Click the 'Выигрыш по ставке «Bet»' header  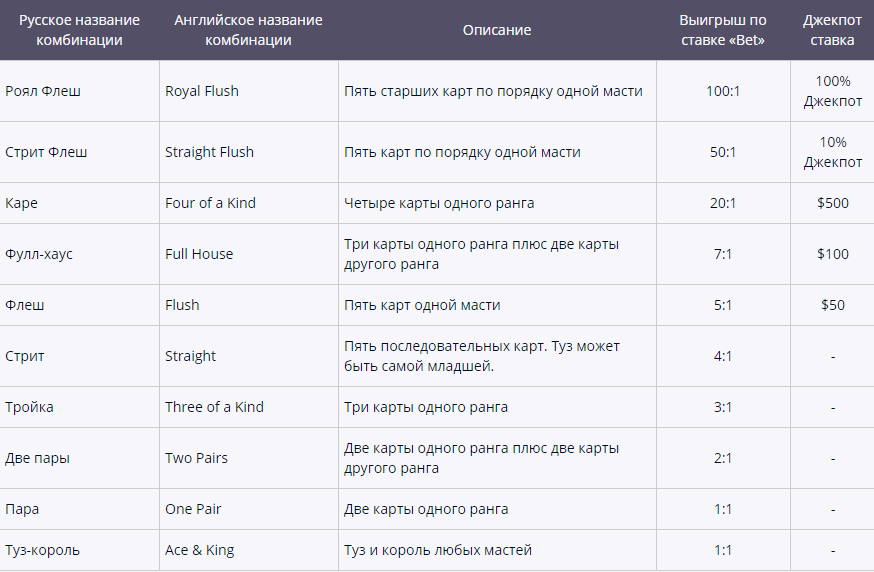tap(723, 30)
